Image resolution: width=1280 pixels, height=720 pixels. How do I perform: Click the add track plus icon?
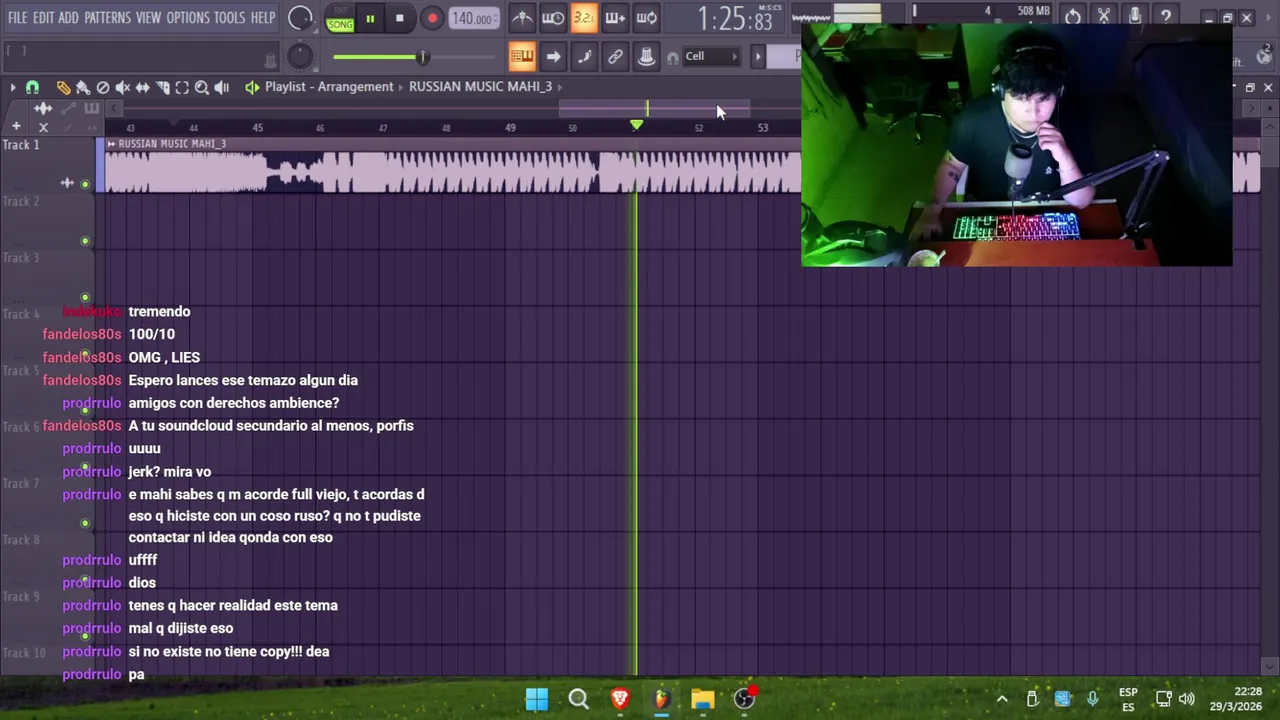tap(16, 127)
